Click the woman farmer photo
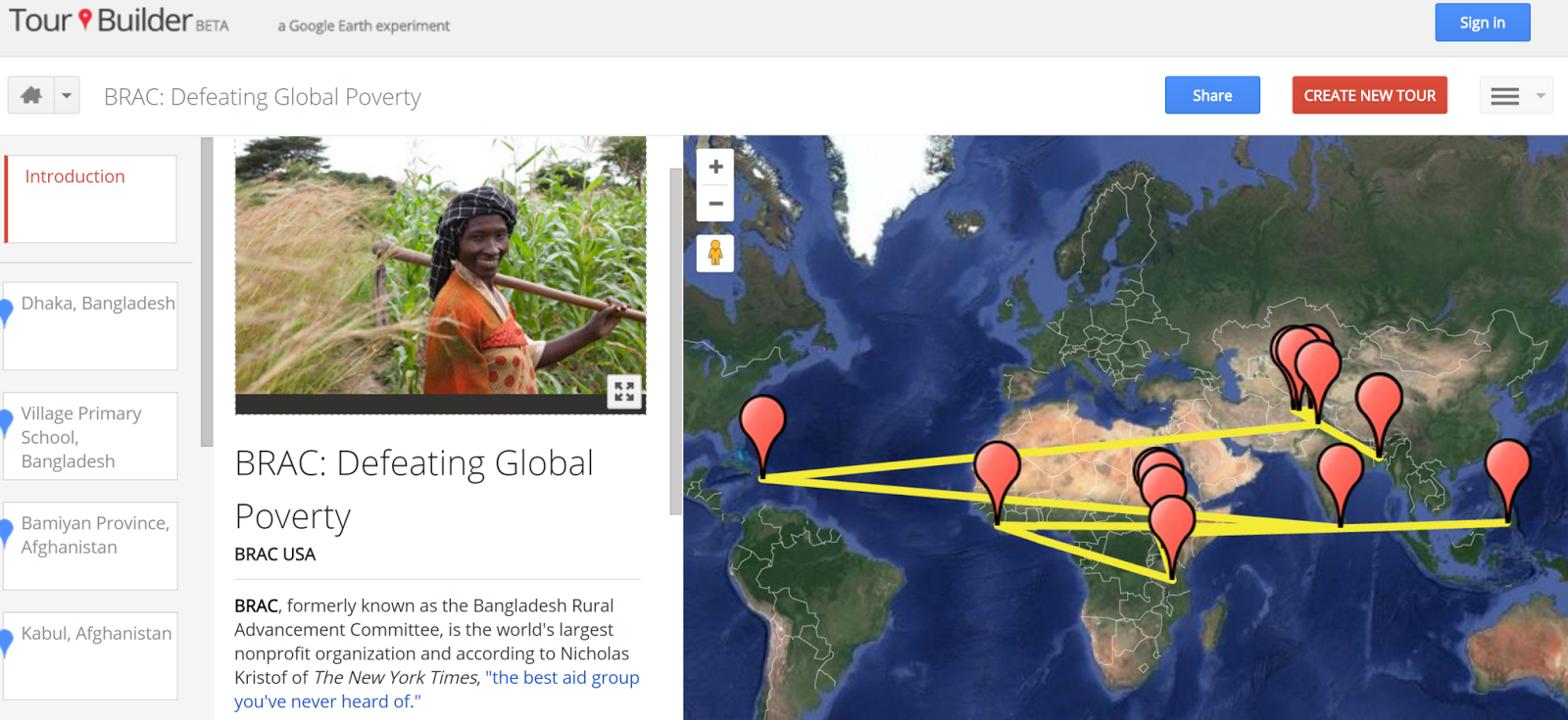Image resolution: width=1568 pixels, height=720 pixels. pyautogui.click(x=440, y=264)
